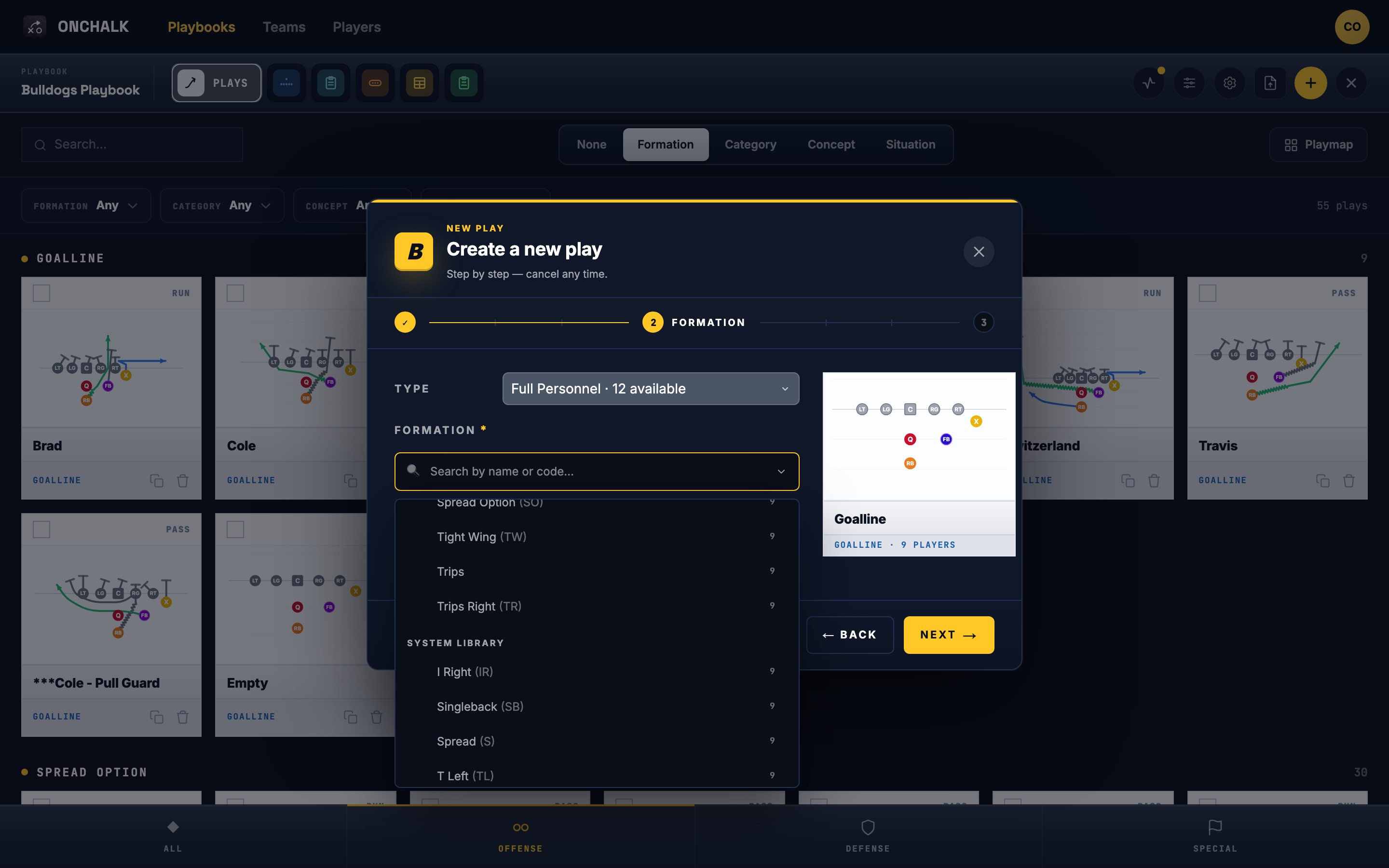
Task: Duplicate the Empty play
Action: (x=351, y=717)
